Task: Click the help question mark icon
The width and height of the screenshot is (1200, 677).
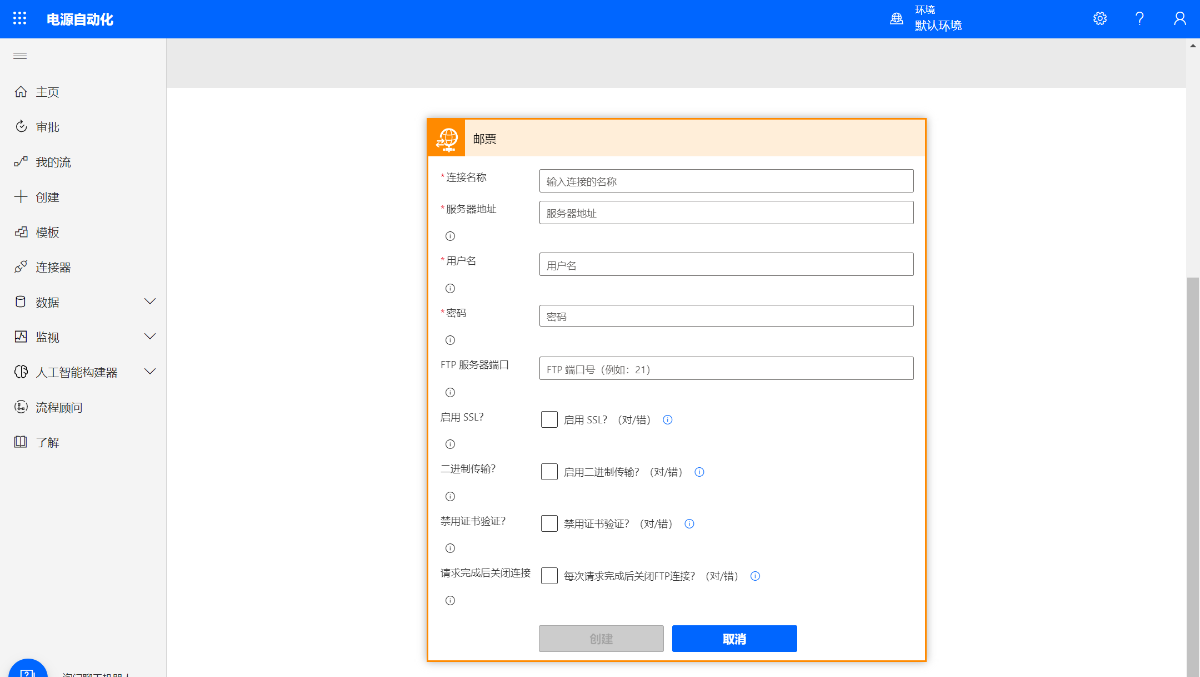Action: click(1140, 19)
